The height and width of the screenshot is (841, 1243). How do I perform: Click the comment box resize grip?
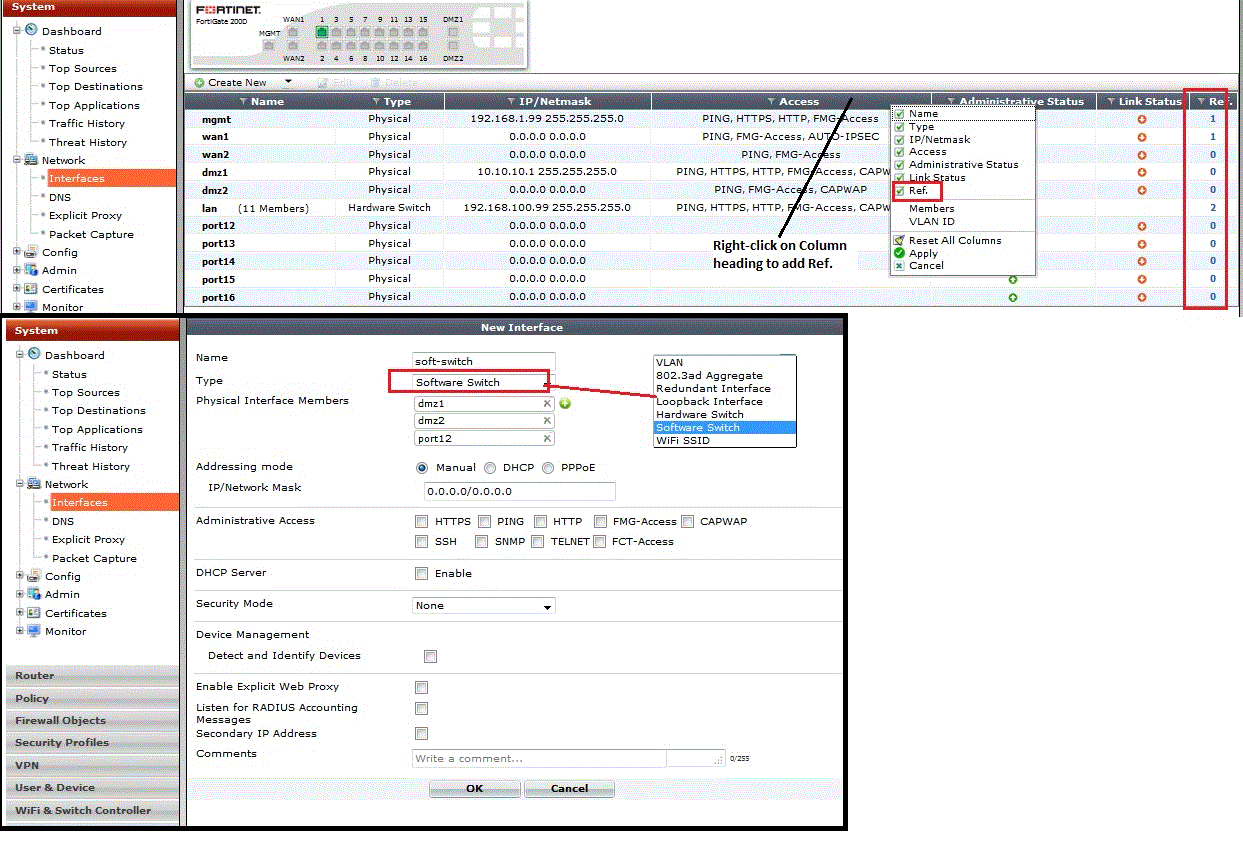(718, 761)
